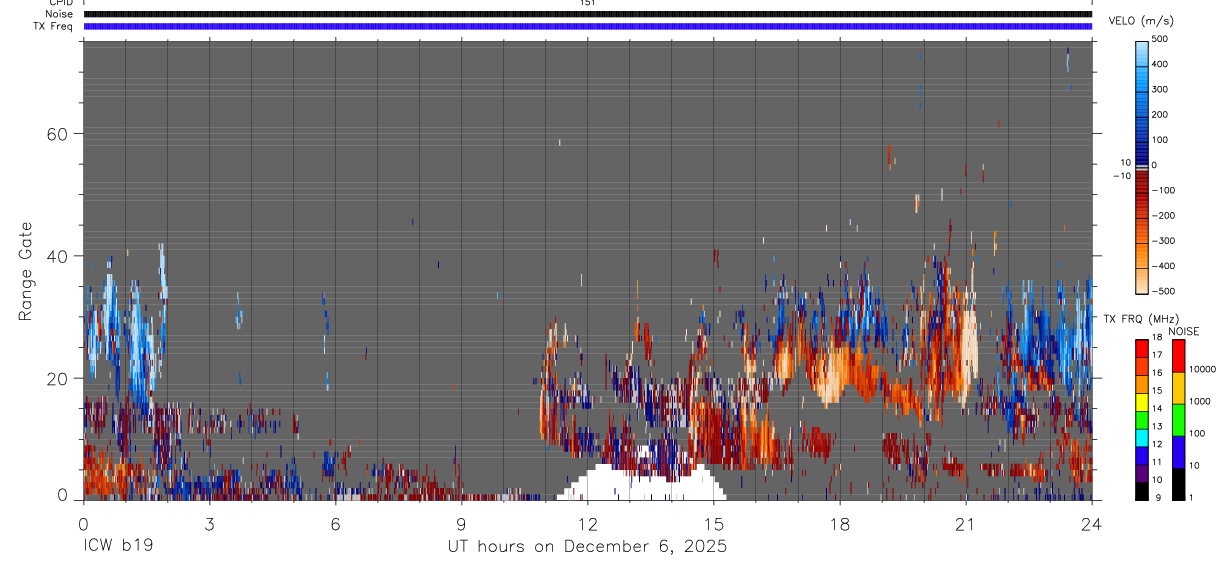Click hour 24 on the UT axis
Viewport: 1228px width, 567px height.
[1092, 523]
